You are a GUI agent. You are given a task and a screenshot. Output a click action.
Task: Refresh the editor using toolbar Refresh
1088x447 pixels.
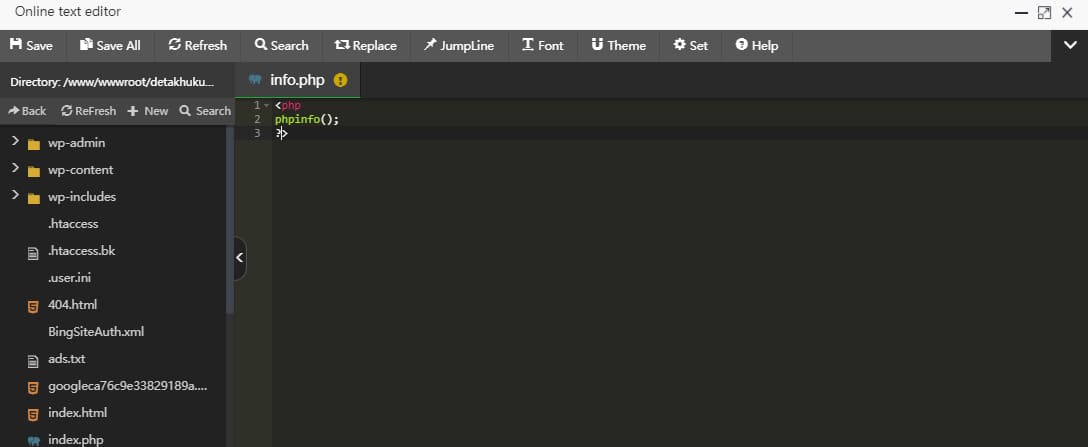tap(198, 45)
